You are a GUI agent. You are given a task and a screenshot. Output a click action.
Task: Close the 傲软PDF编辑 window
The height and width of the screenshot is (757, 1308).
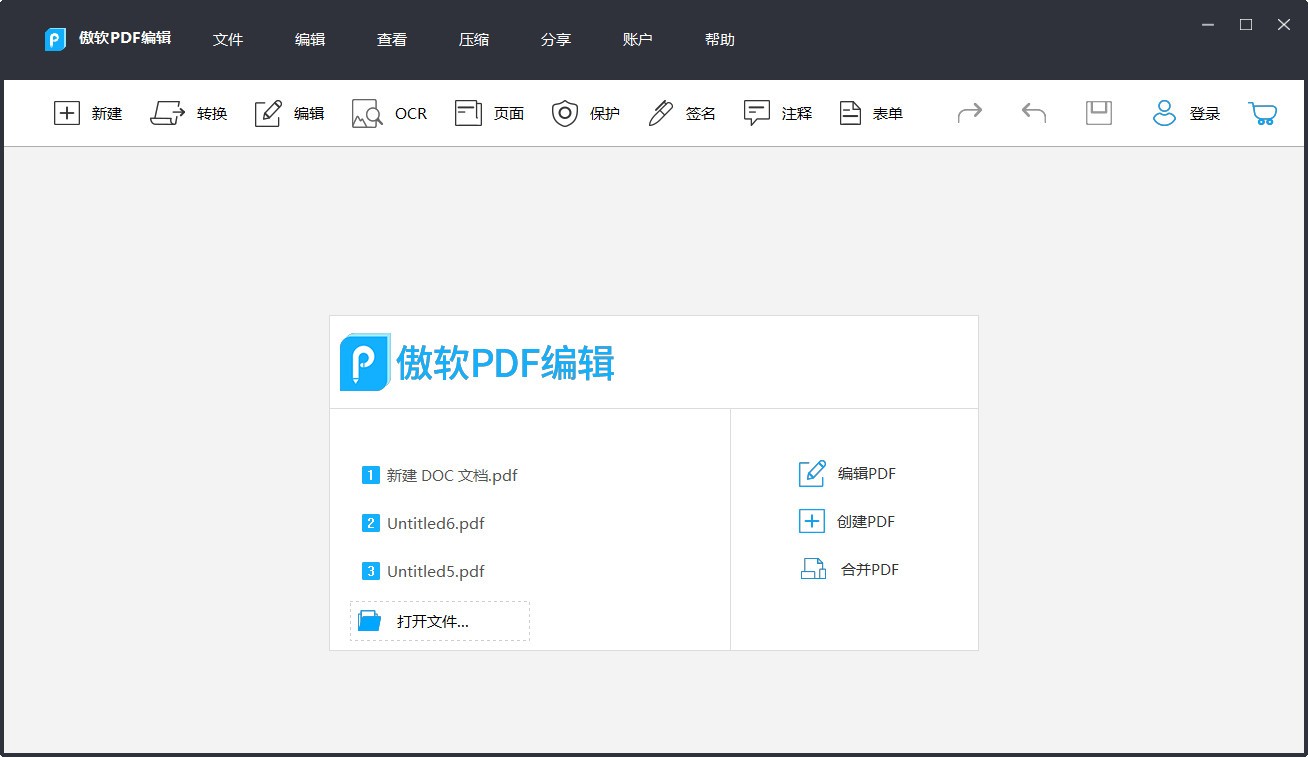1284,25
